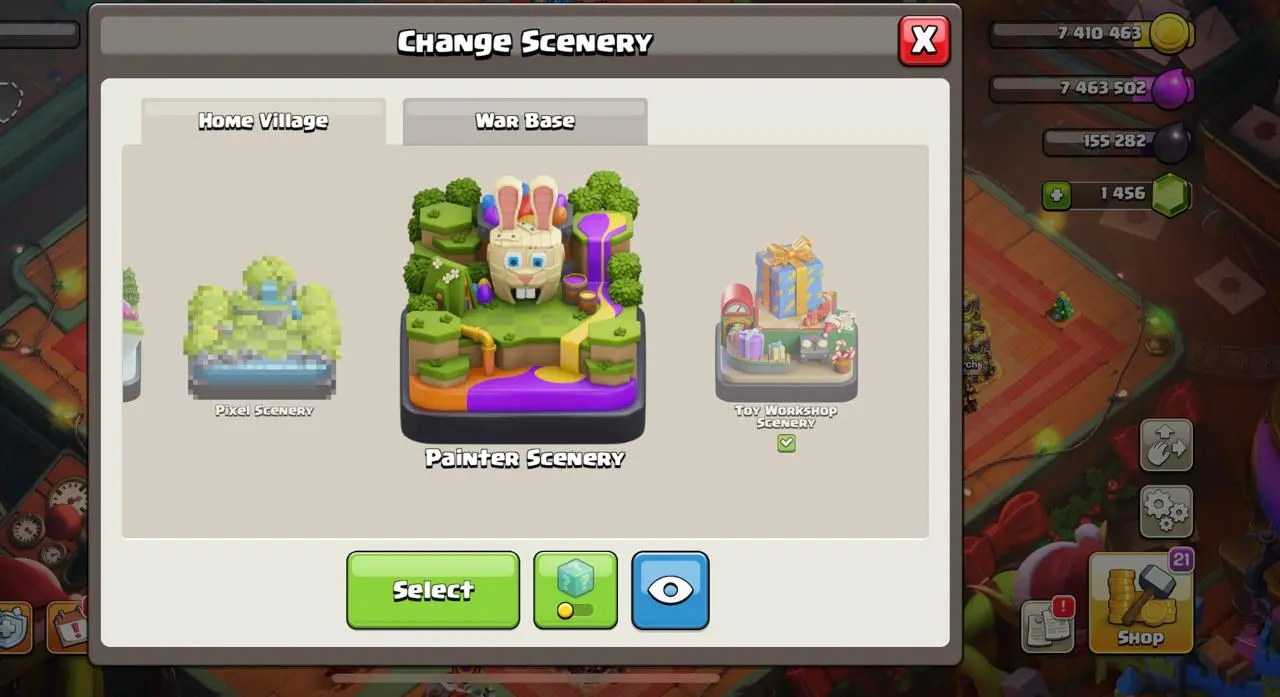Click the dark elixir drop icon
The width and height of the screenshot is (1280, 697).
1171,144
